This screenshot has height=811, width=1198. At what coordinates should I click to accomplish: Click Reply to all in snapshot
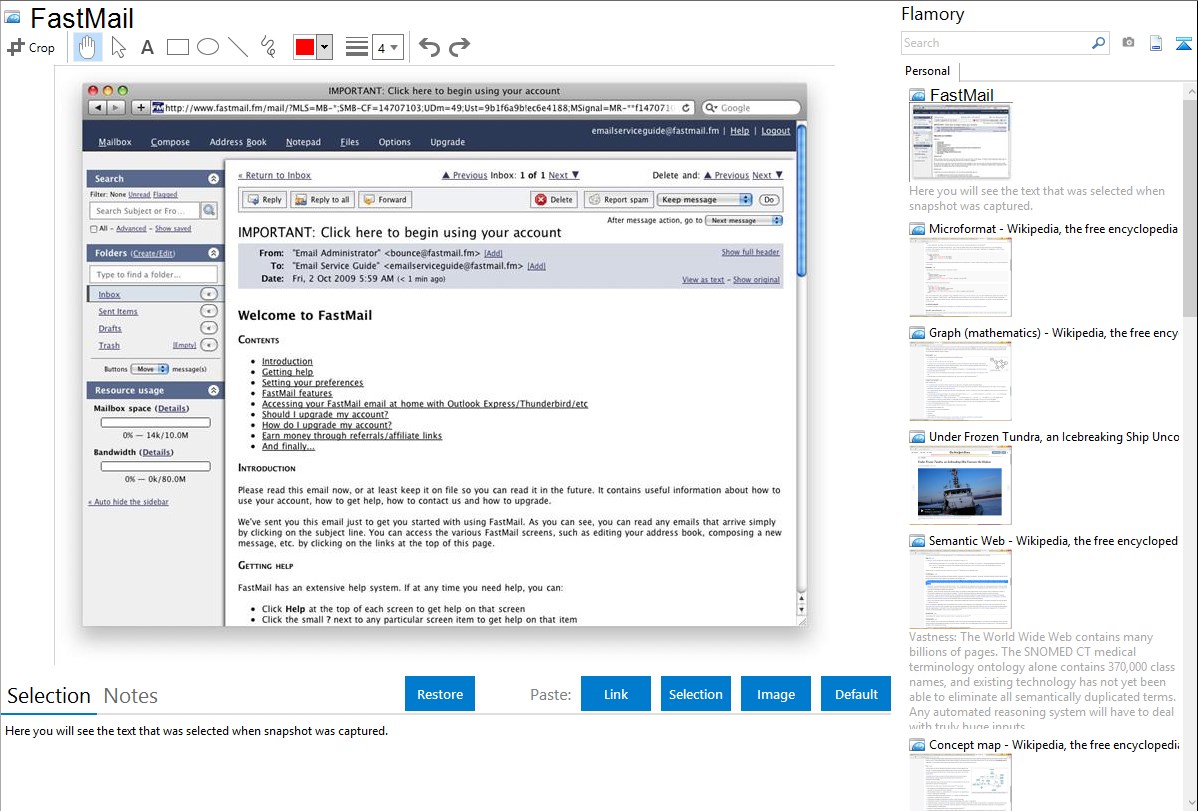tap(322, 200)
